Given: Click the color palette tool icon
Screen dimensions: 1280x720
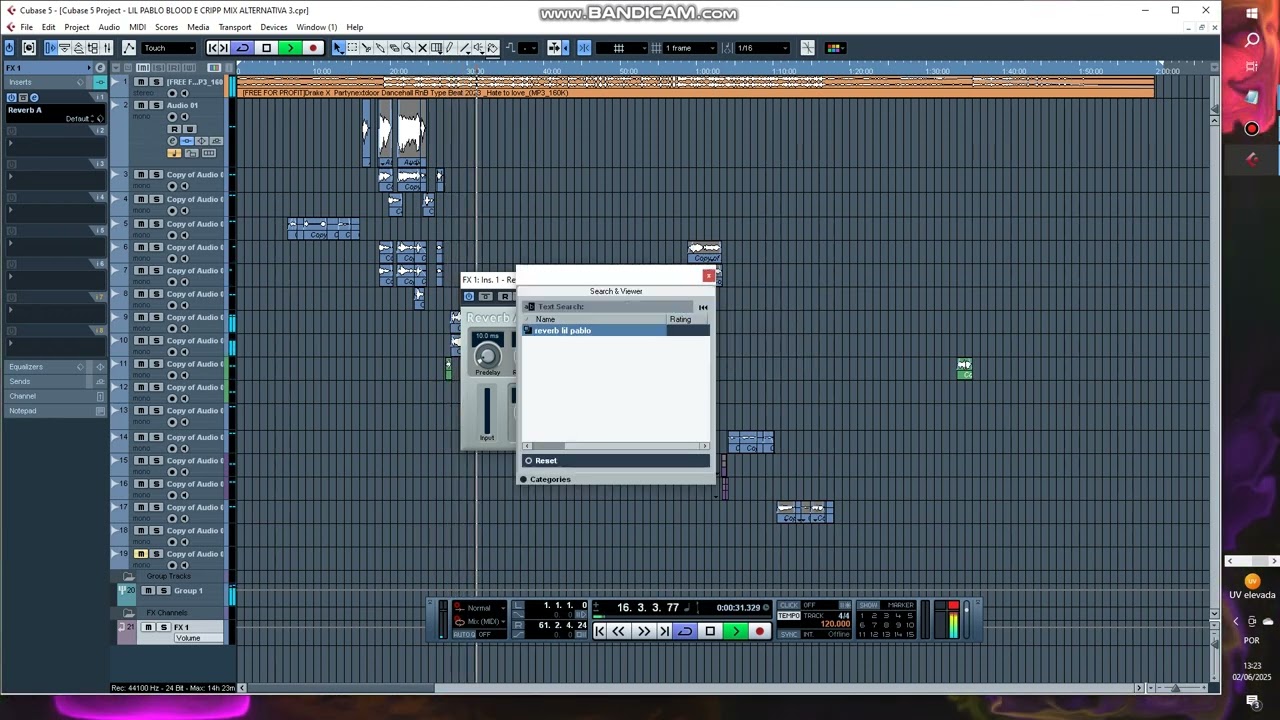Looking at the screenshot, I should [834, 47].
